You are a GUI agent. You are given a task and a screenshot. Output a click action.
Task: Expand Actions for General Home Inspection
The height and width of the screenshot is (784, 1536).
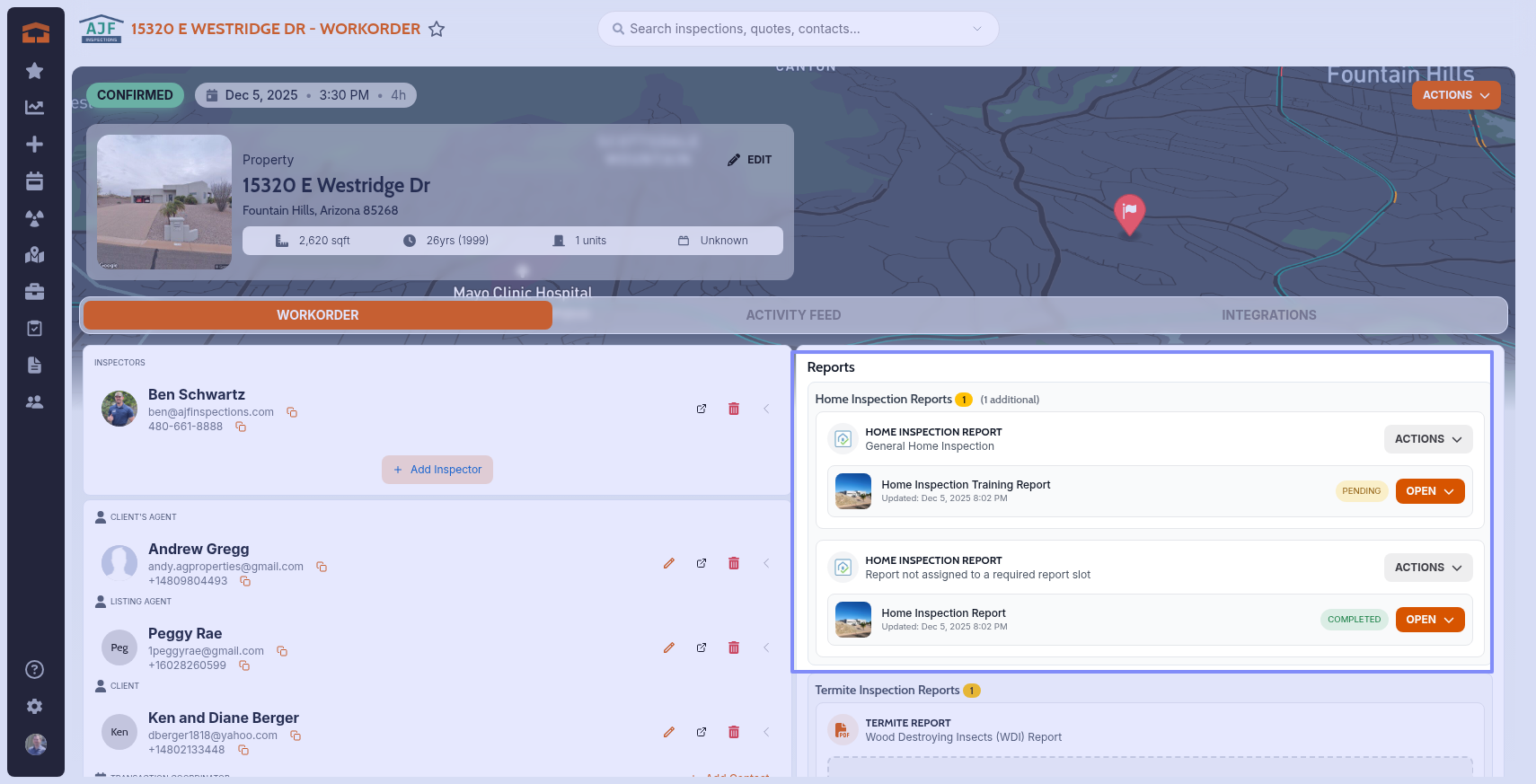(1427, 439)
